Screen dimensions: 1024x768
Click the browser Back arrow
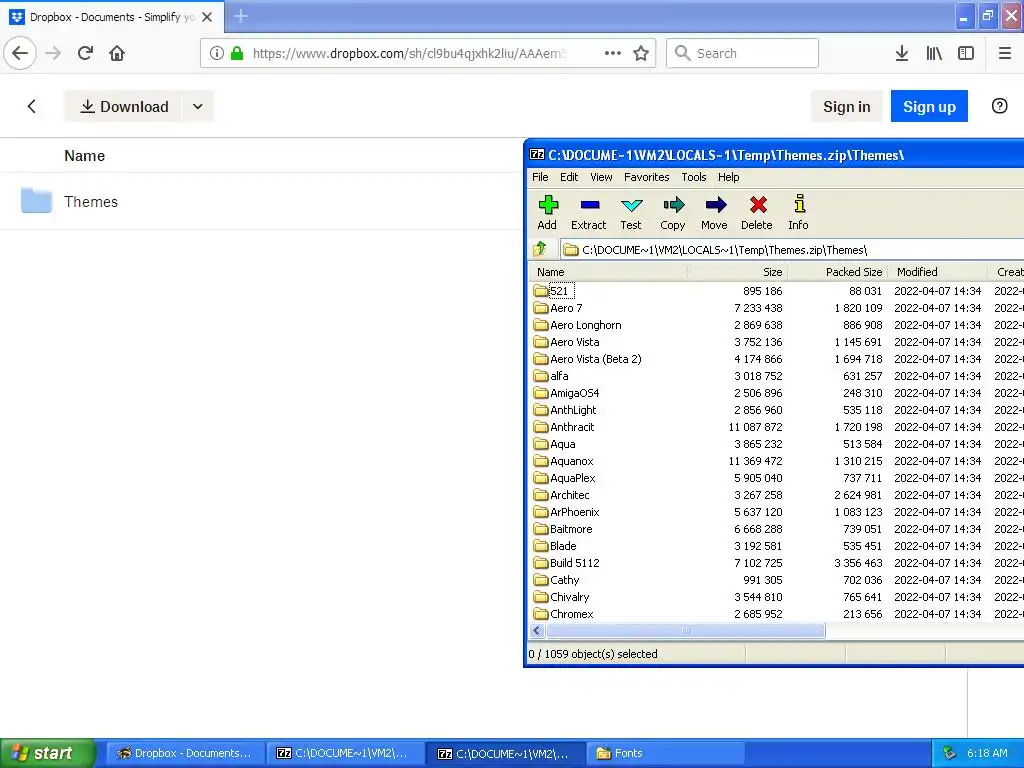pyautogui.click(x=20, y=53)
